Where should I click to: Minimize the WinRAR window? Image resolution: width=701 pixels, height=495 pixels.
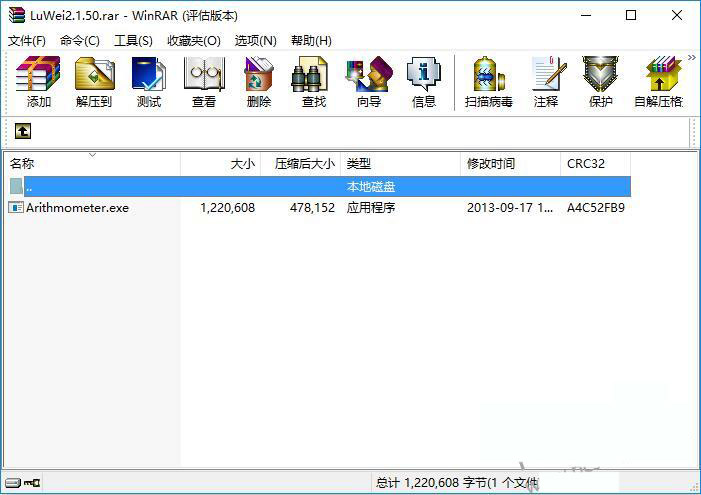pos(586,15)
